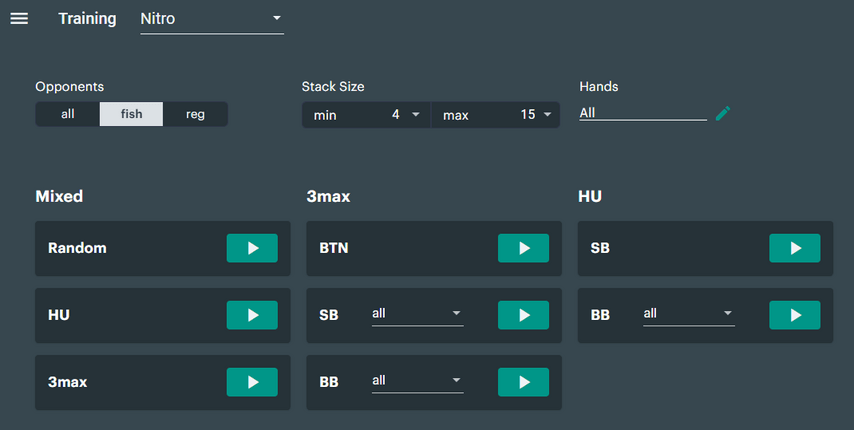Open the 3max BB position dropdown

tap(416, 381)
